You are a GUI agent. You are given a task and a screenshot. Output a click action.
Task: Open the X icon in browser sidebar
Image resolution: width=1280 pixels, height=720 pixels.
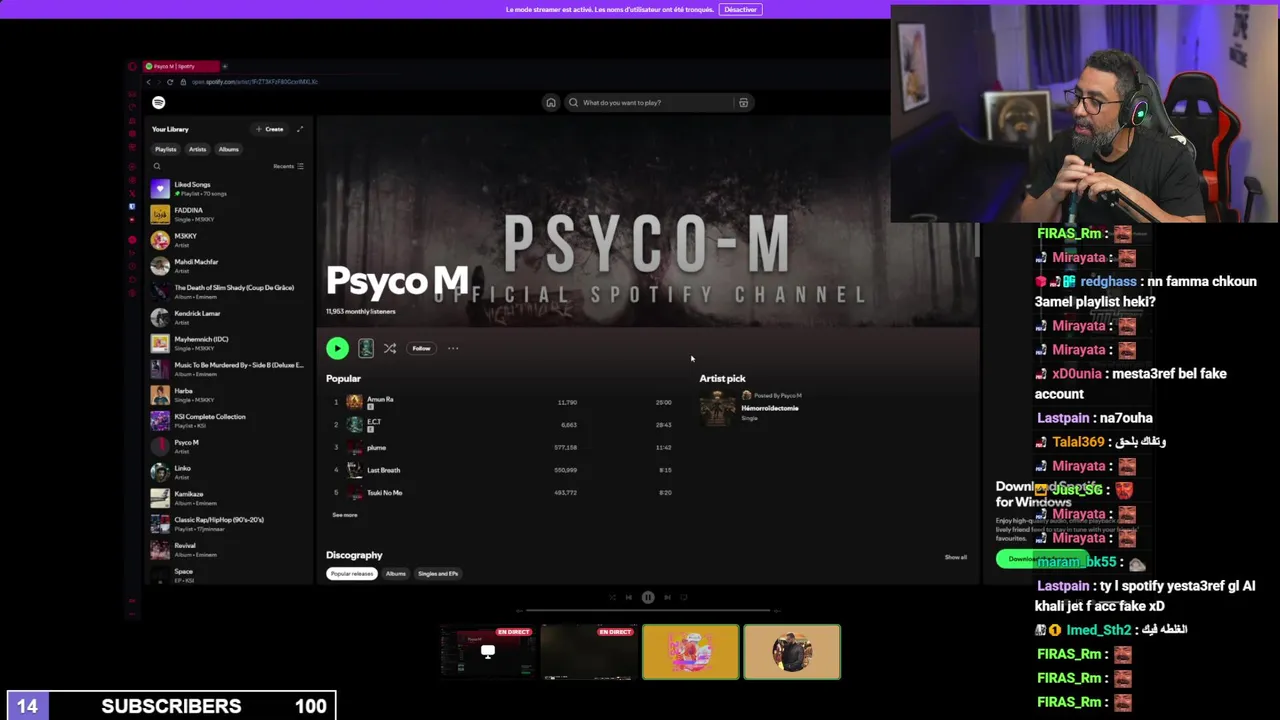click(x=132, y=191)
